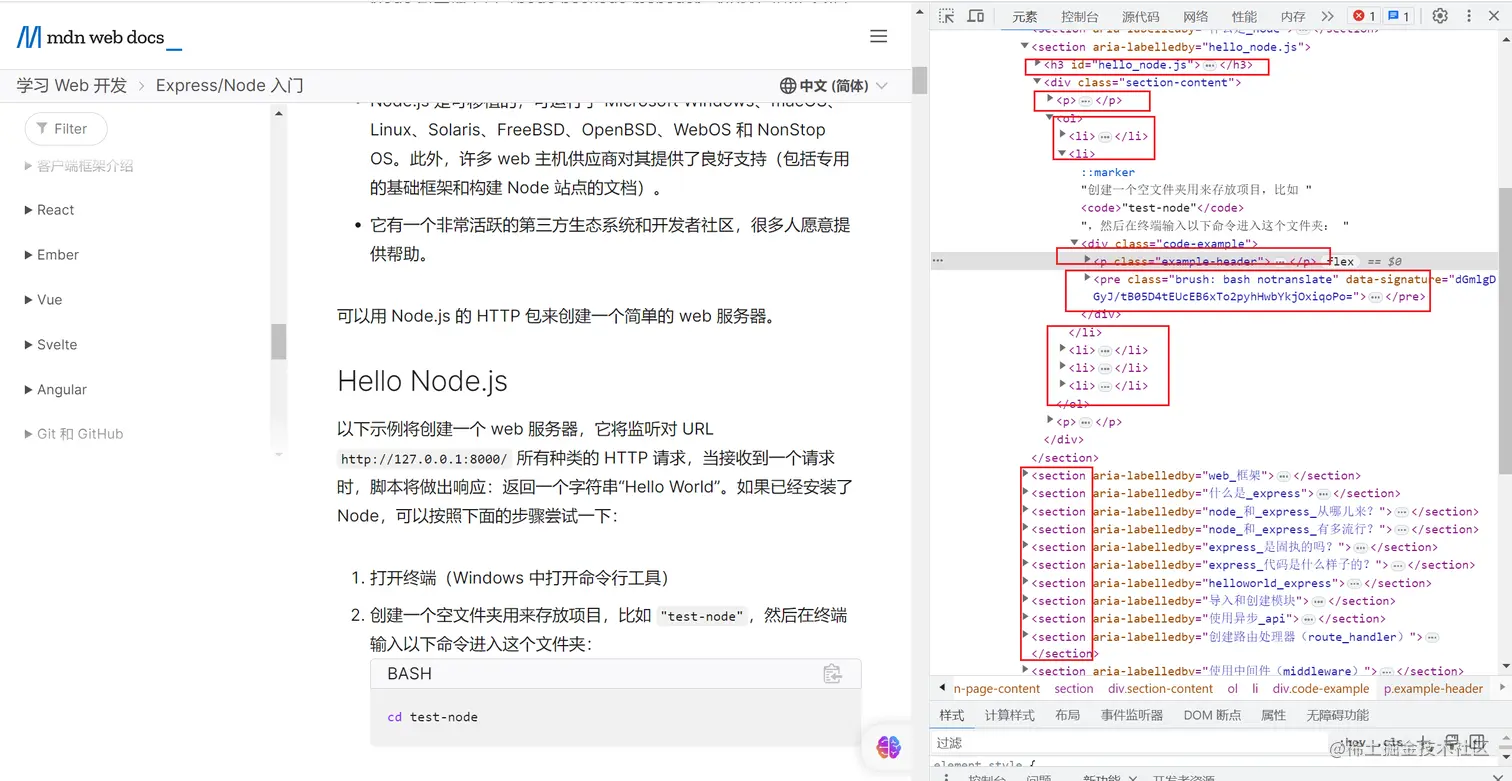Show more DevTools tabs via double chevron
Image resolution: width=1512 pixels, height=781 pixels.
pos(1327,16)
